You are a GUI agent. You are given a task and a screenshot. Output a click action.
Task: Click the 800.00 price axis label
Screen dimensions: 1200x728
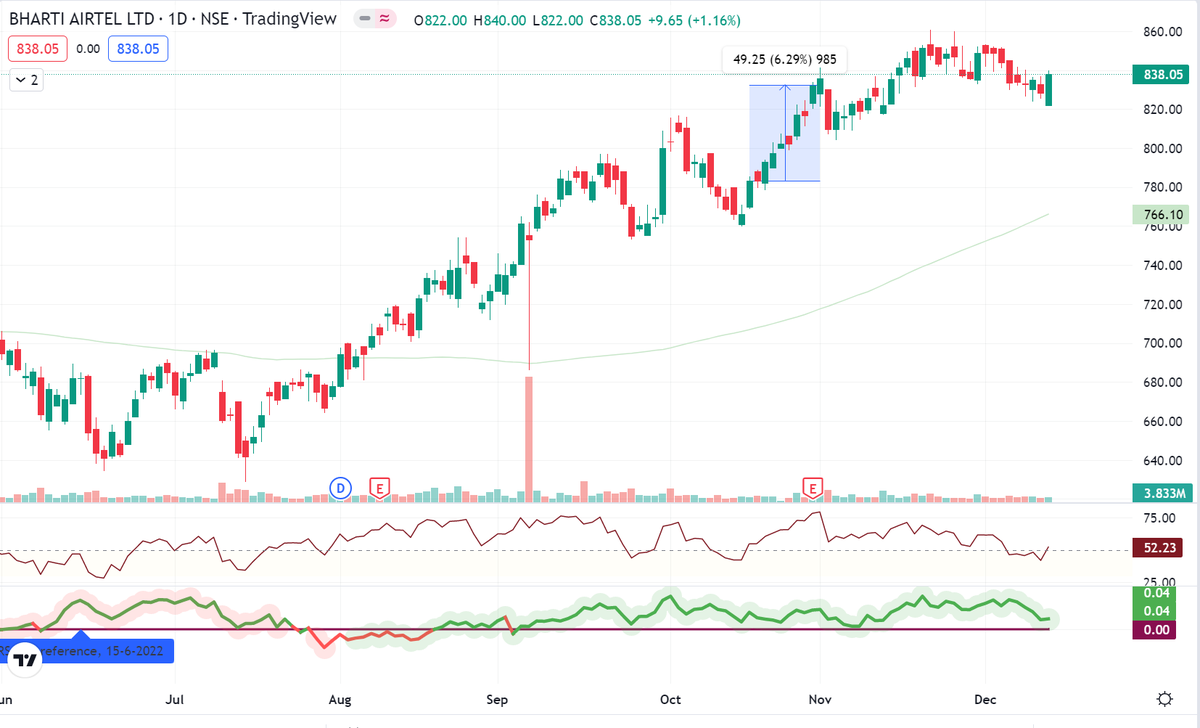[x=1163, y=149]
